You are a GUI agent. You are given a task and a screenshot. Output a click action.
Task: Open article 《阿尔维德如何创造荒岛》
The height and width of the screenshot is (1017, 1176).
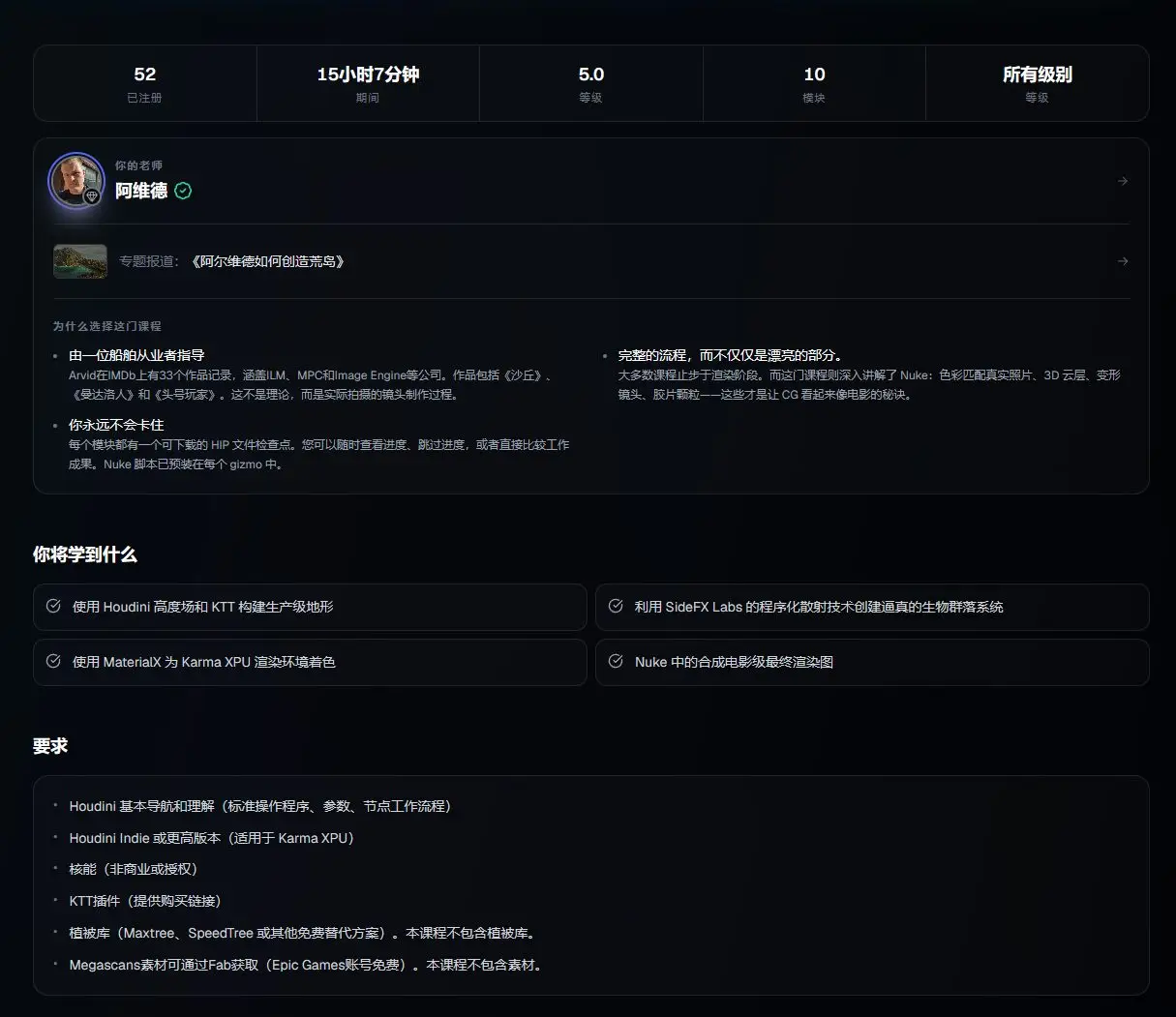point(267,261)
